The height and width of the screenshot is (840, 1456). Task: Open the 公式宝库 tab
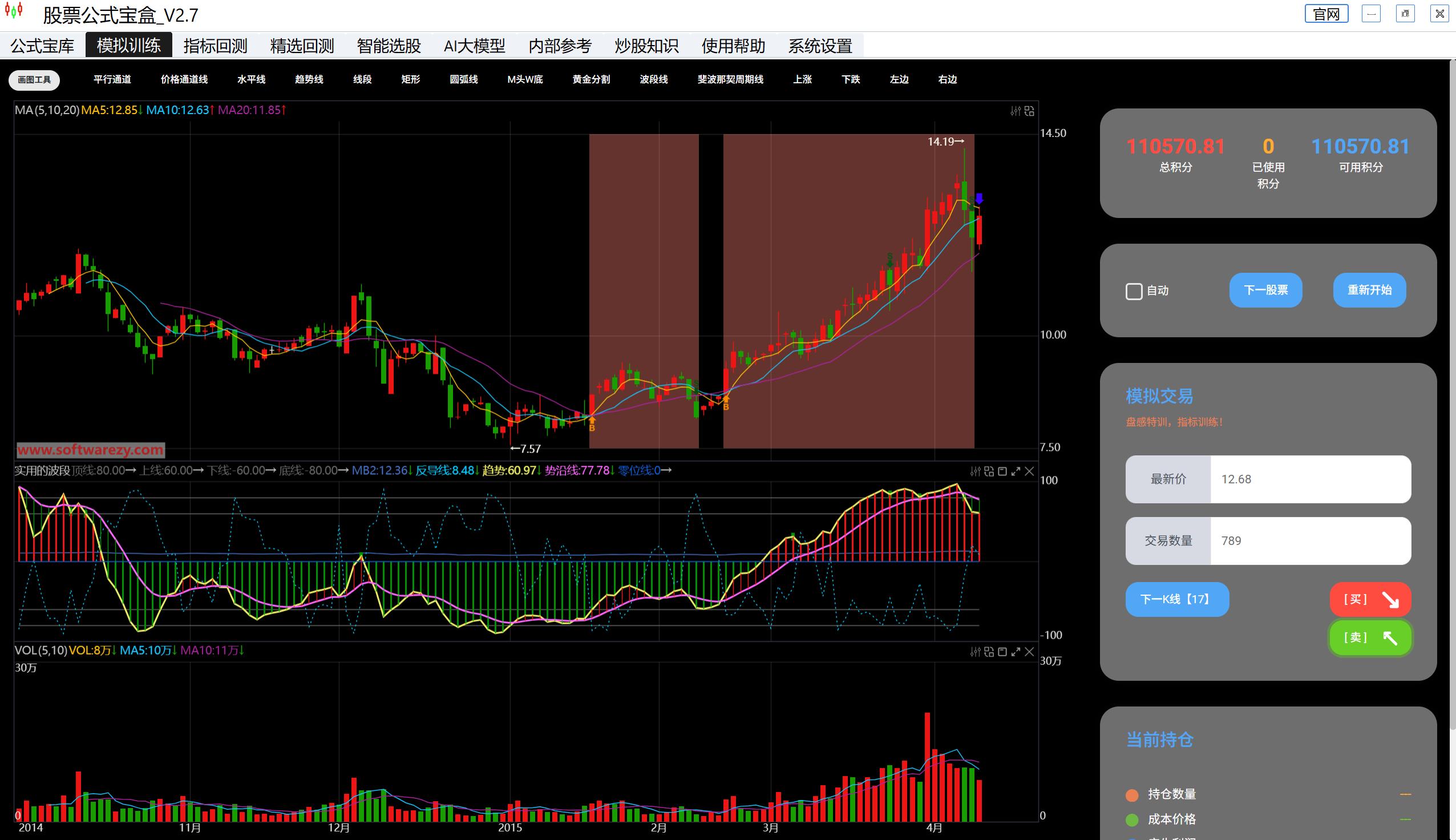(43, 46)
